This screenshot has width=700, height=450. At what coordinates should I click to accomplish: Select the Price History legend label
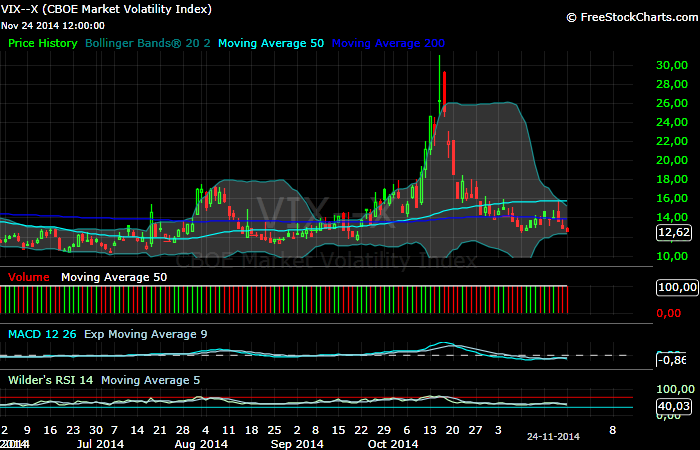tap(43, 43)
